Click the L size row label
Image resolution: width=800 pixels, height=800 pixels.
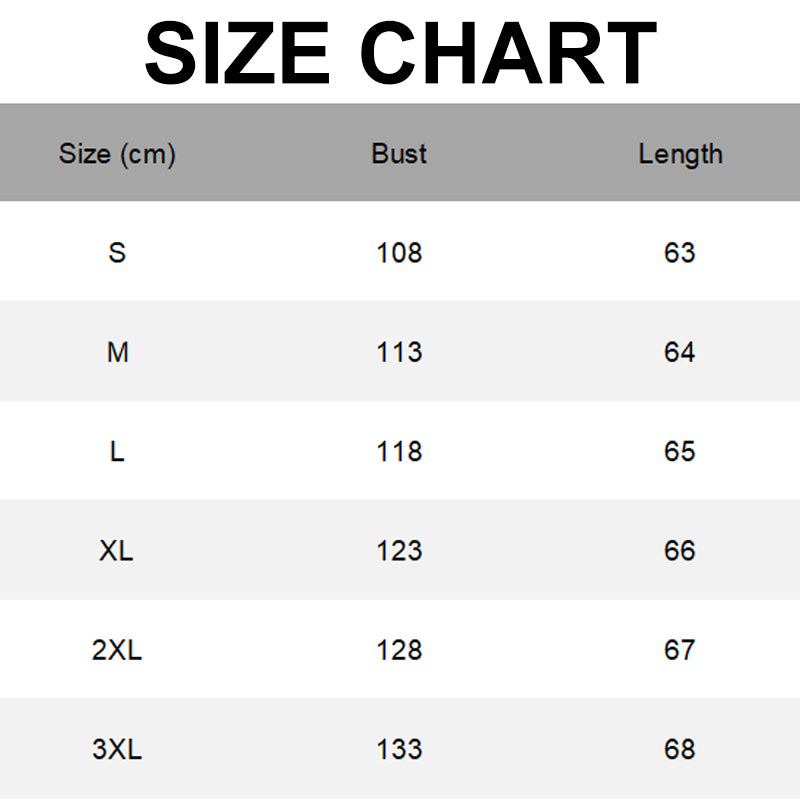(117, 451)
